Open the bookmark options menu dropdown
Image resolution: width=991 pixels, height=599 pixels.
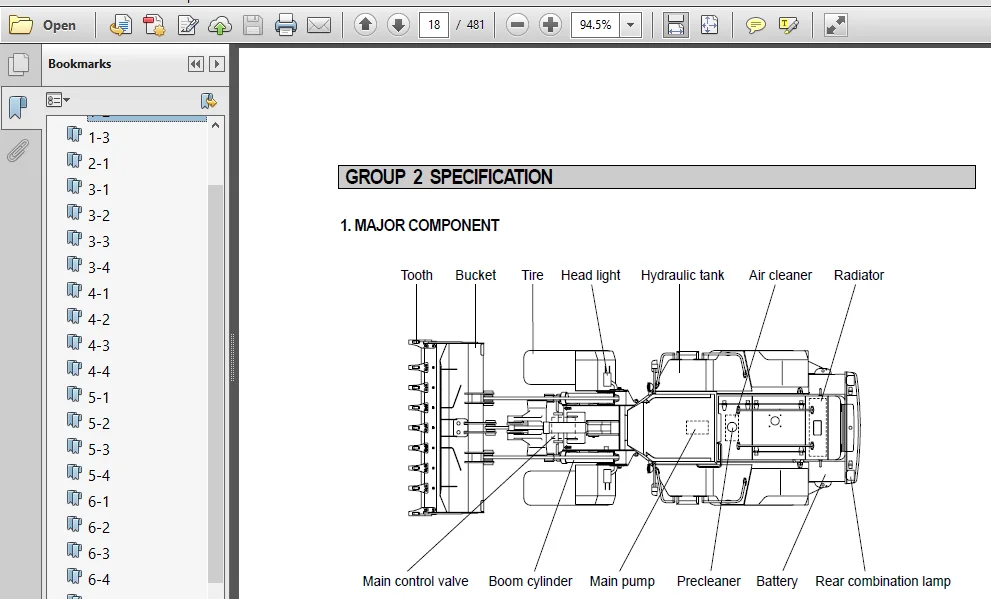58,100
